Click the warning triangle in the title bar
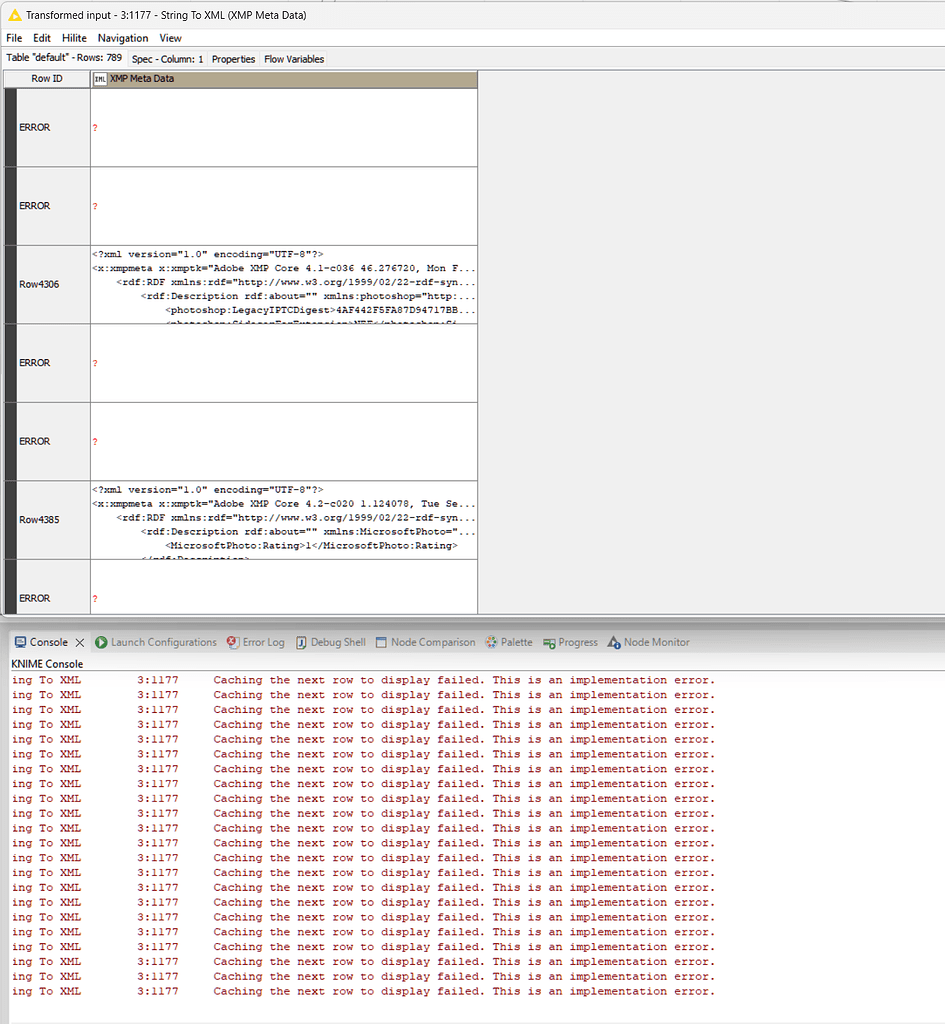The image size is (945, 1024). click(13, 15)
